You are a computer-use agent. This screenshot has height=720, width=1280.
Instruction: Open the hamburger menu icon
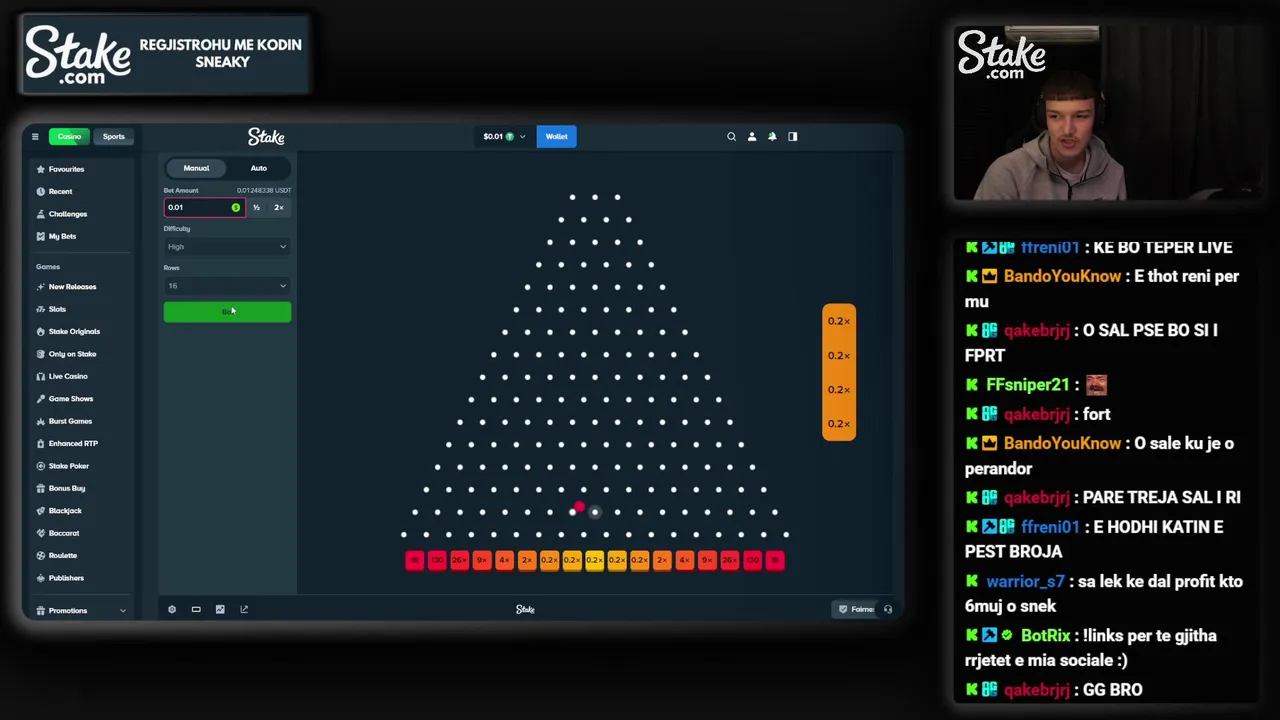point(35,137)
